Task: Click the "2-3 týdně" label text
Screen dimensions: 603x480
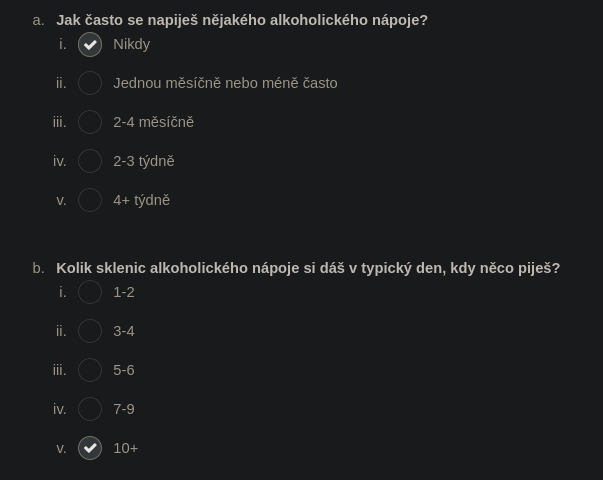Action: coord(143,161)
